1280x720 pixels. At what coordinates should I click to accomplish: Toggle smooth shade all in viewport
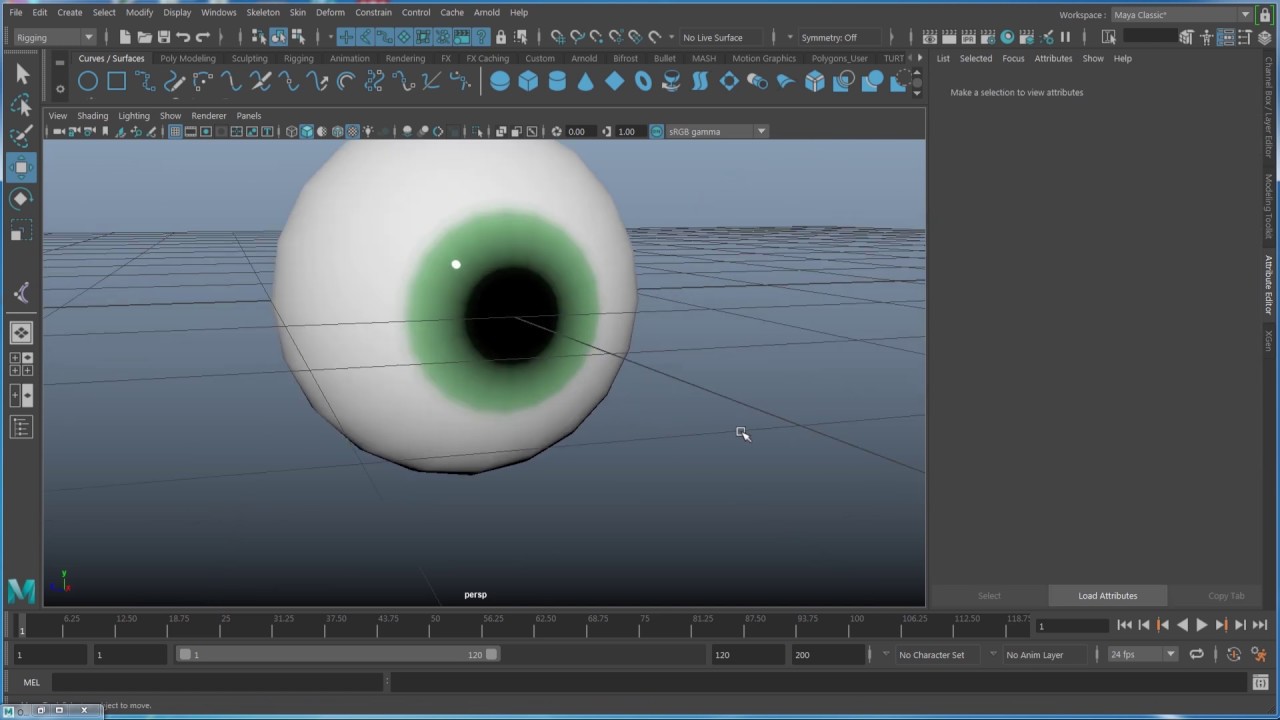307,131
